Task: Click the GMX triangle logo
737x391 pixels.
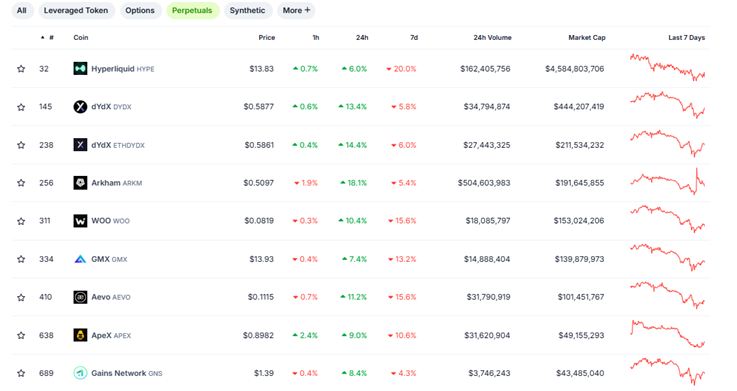Action: pos(80,259)
